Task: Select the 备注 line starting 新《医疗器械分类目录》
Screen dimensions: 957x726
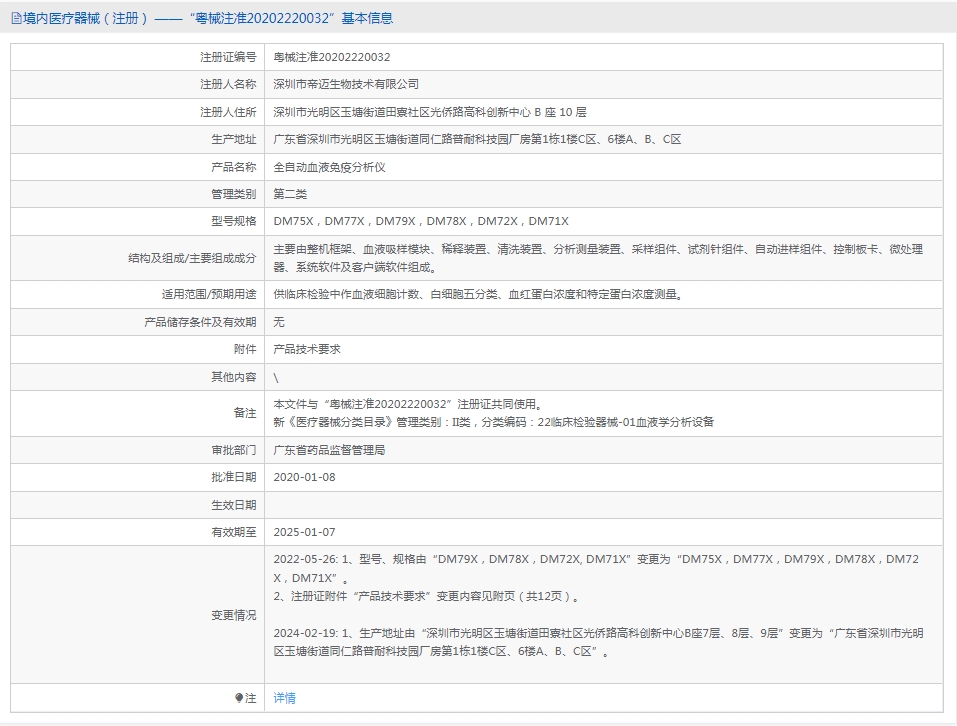Action: 494,422
